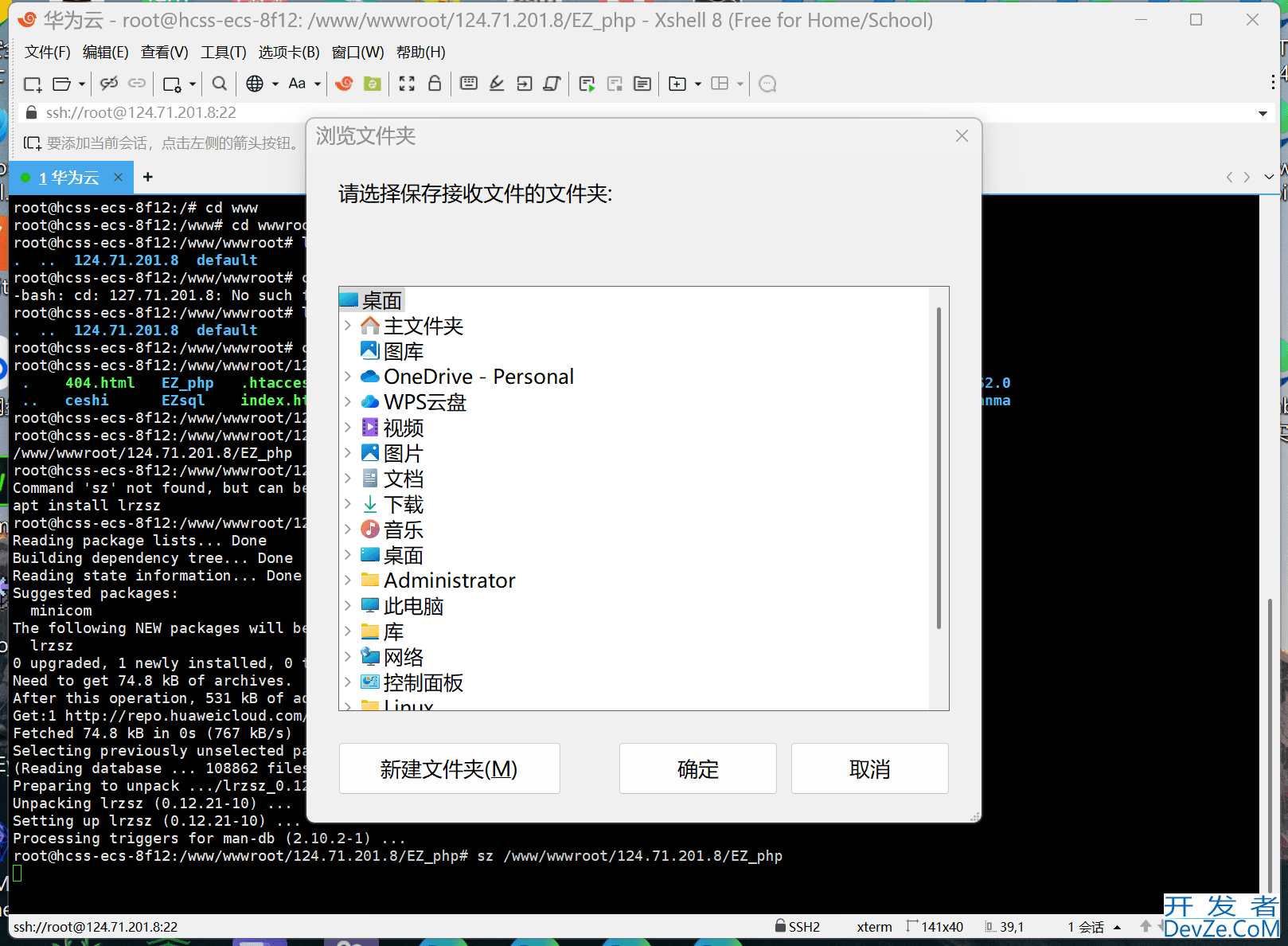
Task: Close the 华为云 session tab
Action: (118, 177)
